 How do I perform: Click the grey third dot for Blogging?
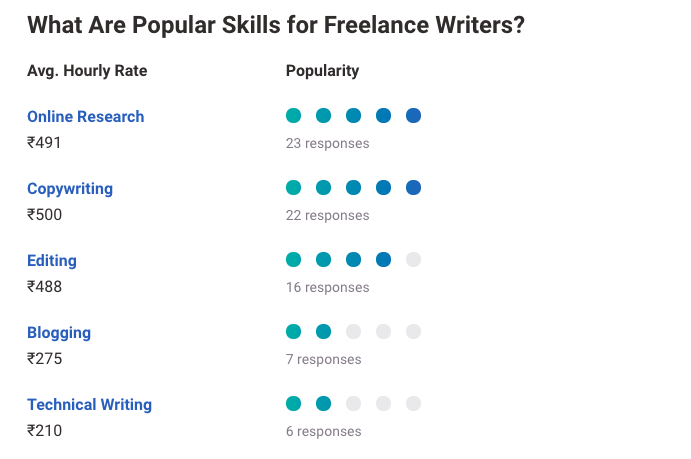353,332
